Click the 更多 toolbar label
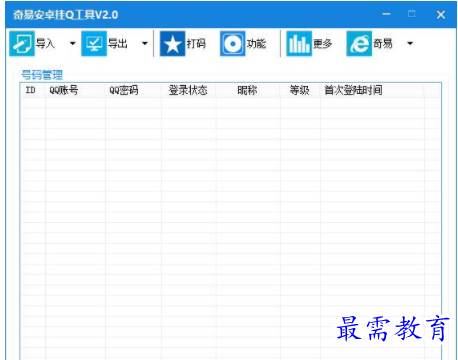Viewport: 458px width, 360px height. click(x=323, y=44)
